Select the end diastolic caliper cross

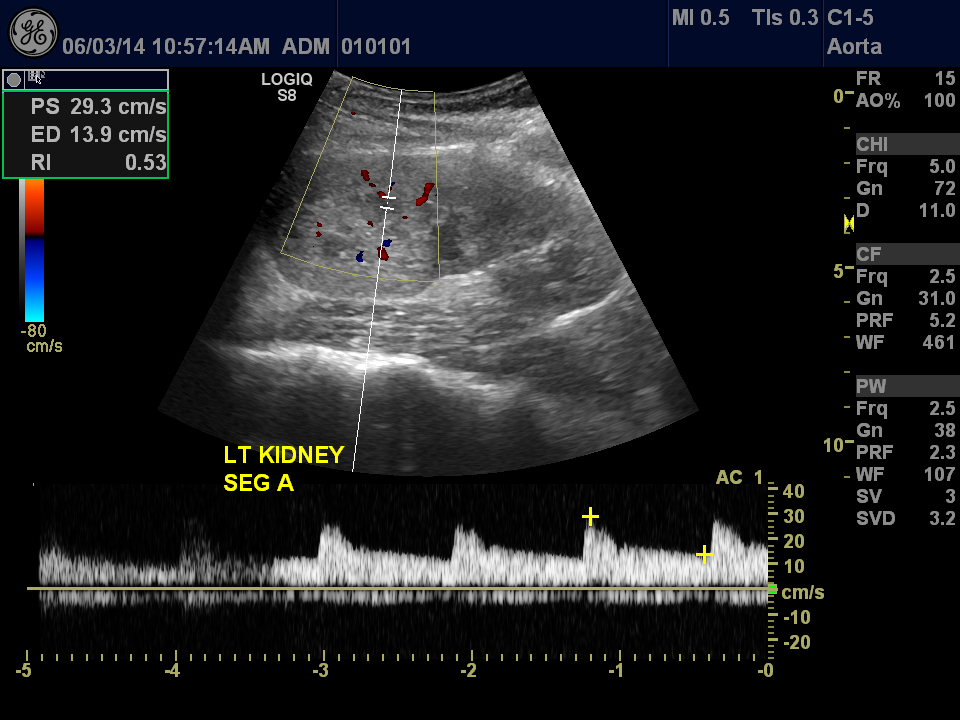point(705,553)
